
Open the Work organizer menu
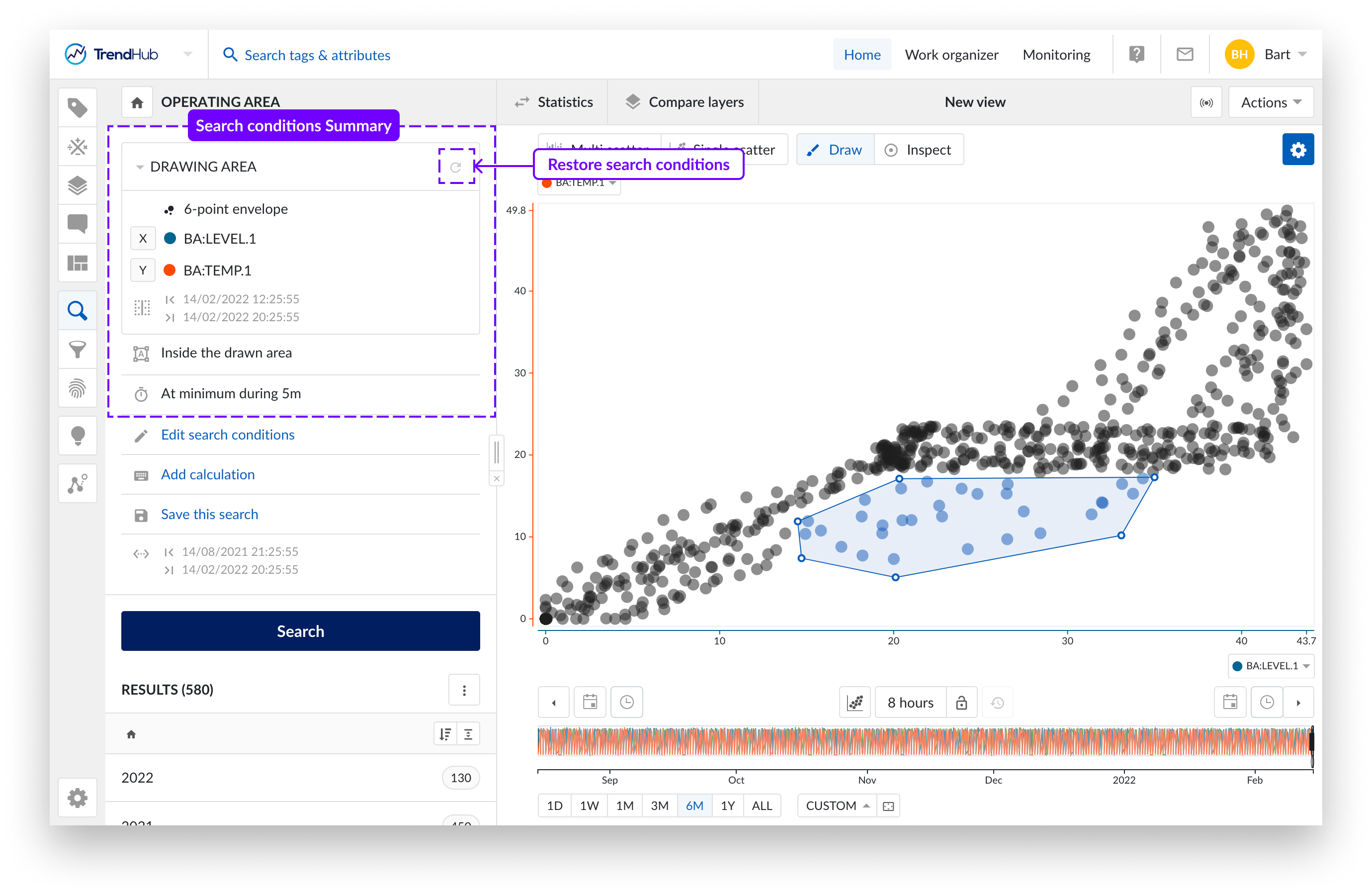pos(951,55)
